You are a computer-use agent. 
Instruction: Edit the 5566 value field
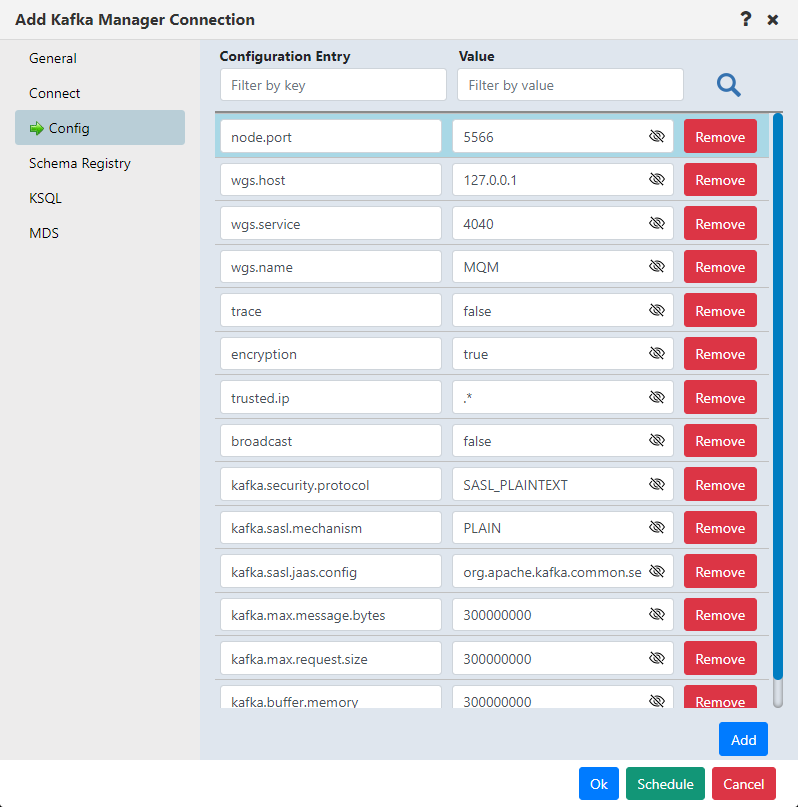563,137
